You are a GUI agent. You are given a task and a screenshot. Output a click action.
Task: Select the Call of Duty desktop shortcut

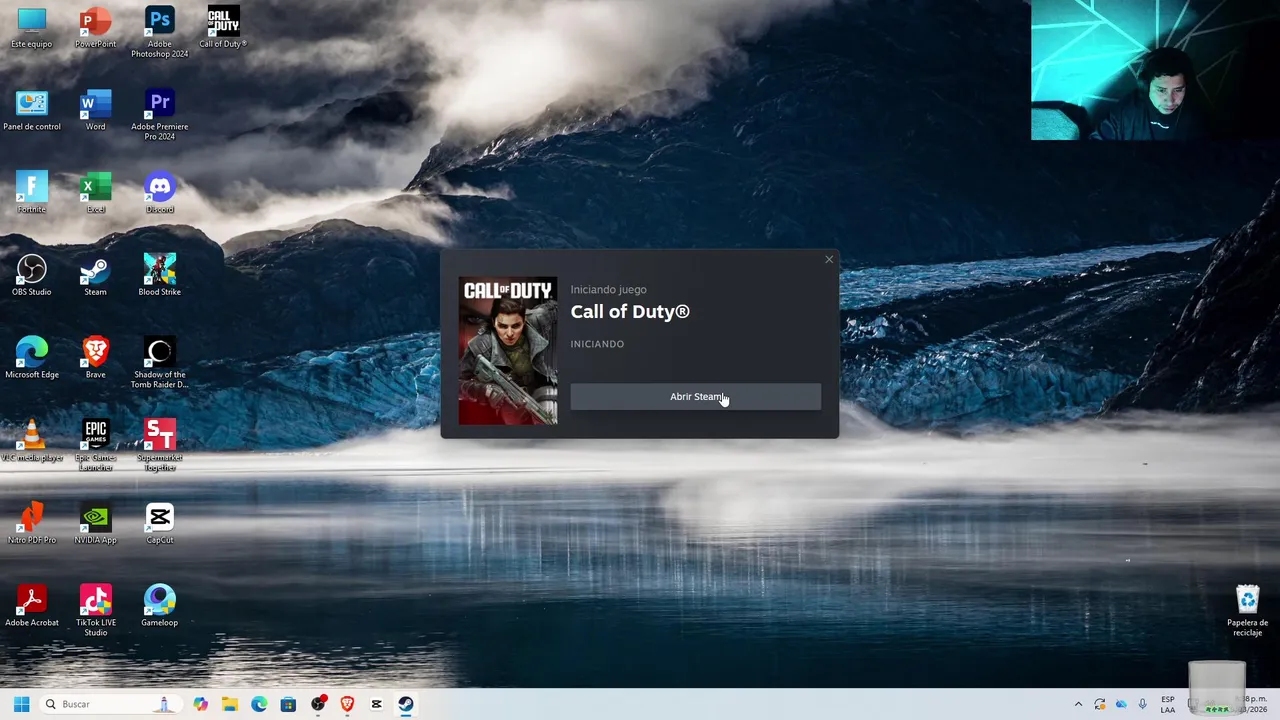(223, 28)
